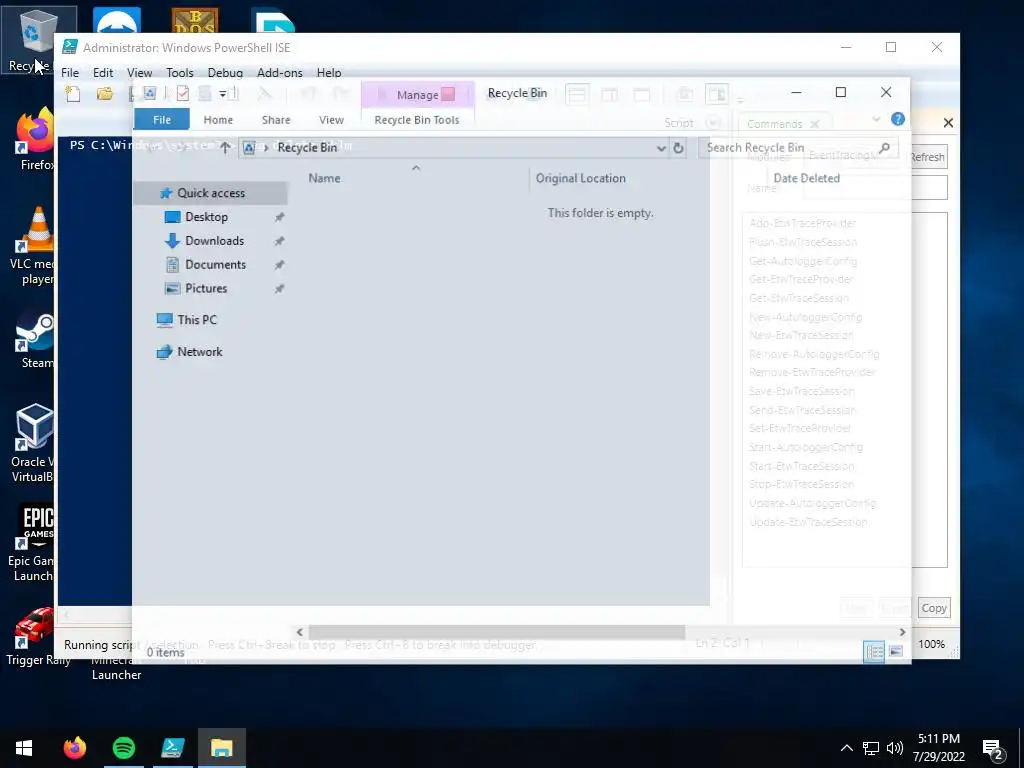
Task: Click the New Script icon in ISE toolbar
Action: [73, 94]
